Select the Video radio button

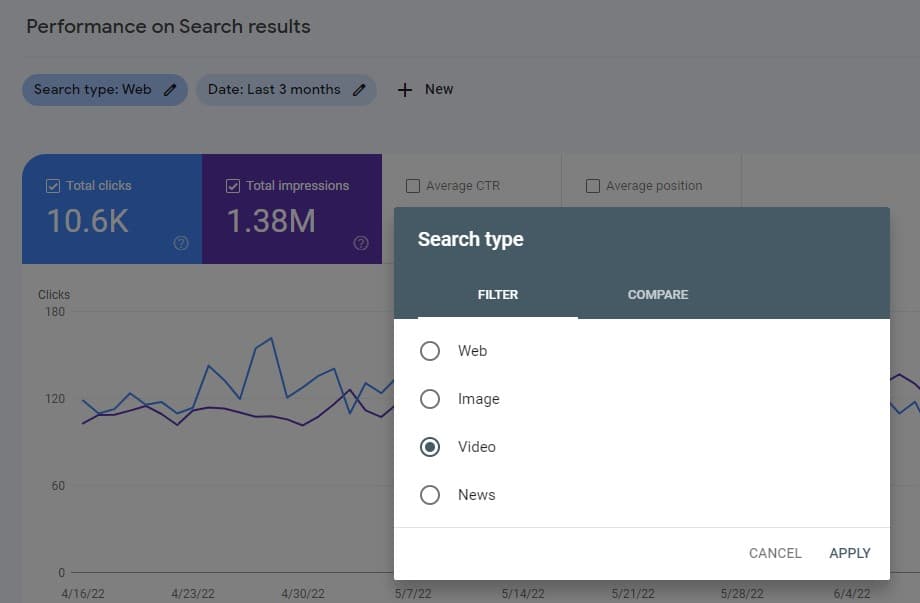[430, 447]
